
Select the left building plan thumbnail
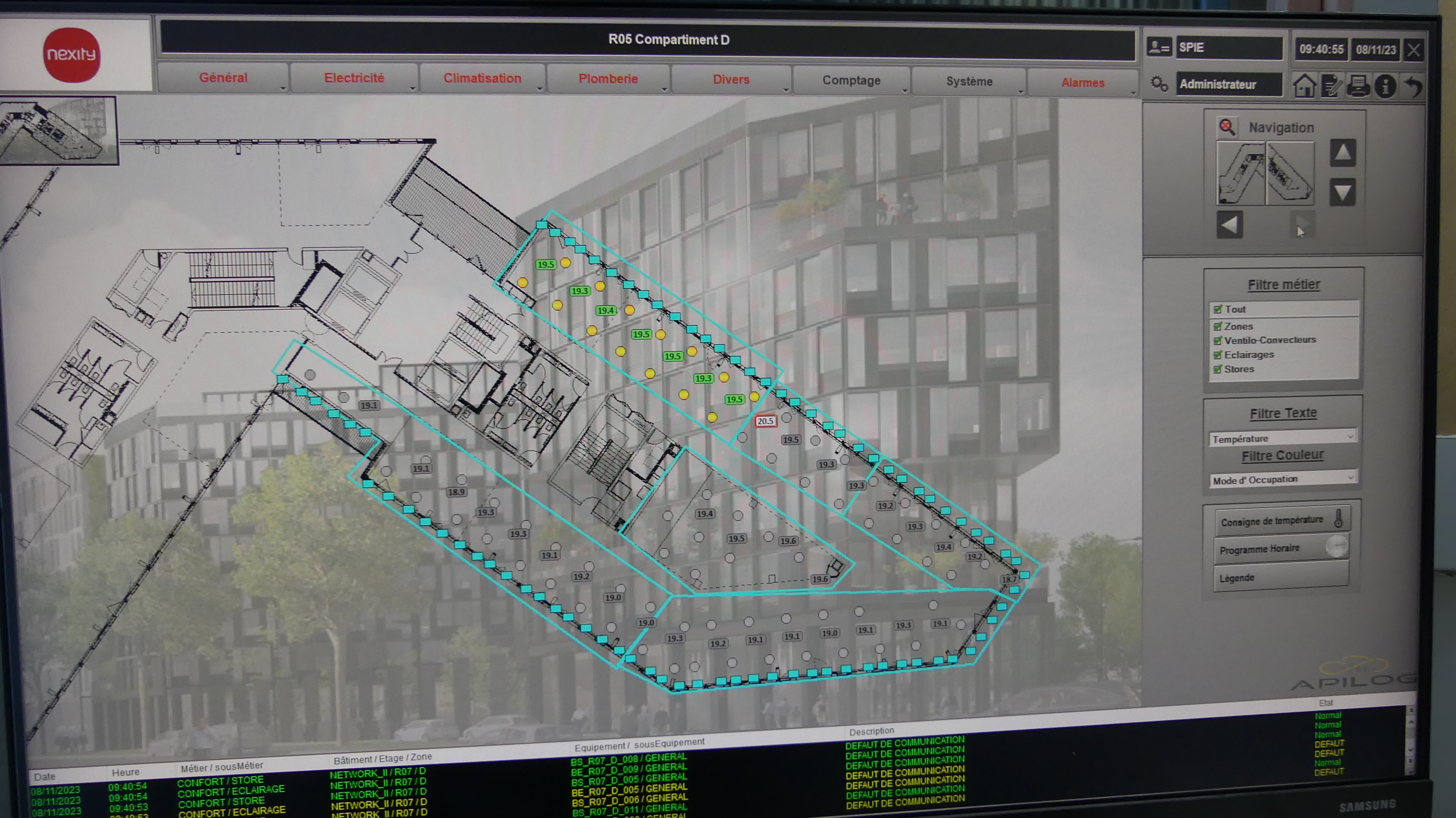pyautogui.click(x=1241, y=173)
